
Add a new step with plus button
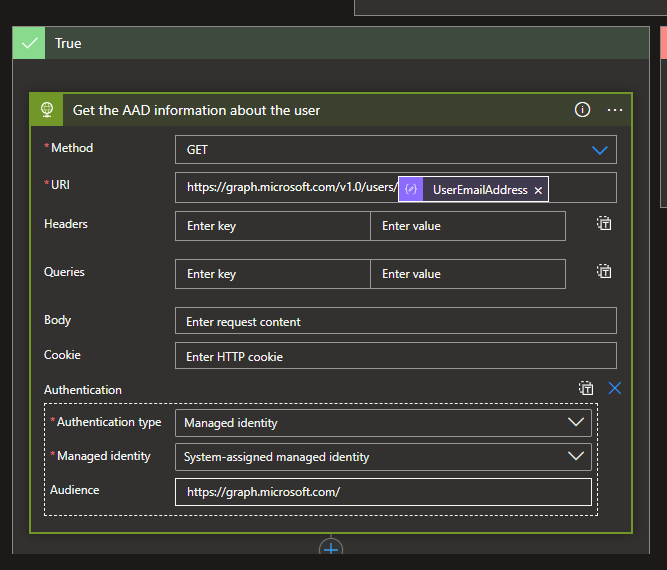[331, 548]
